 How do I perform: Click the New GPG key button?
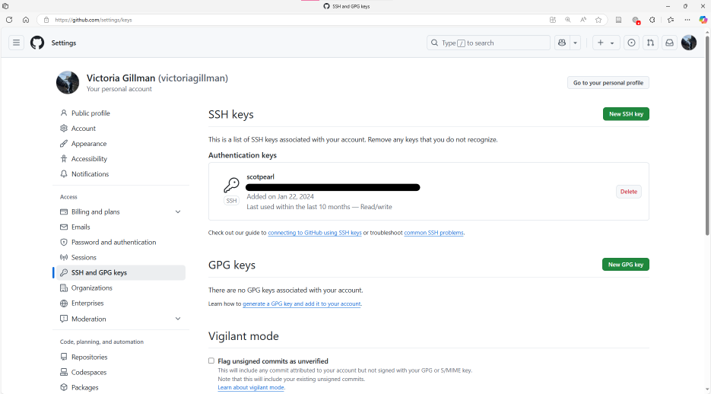[x=625, y=264]
